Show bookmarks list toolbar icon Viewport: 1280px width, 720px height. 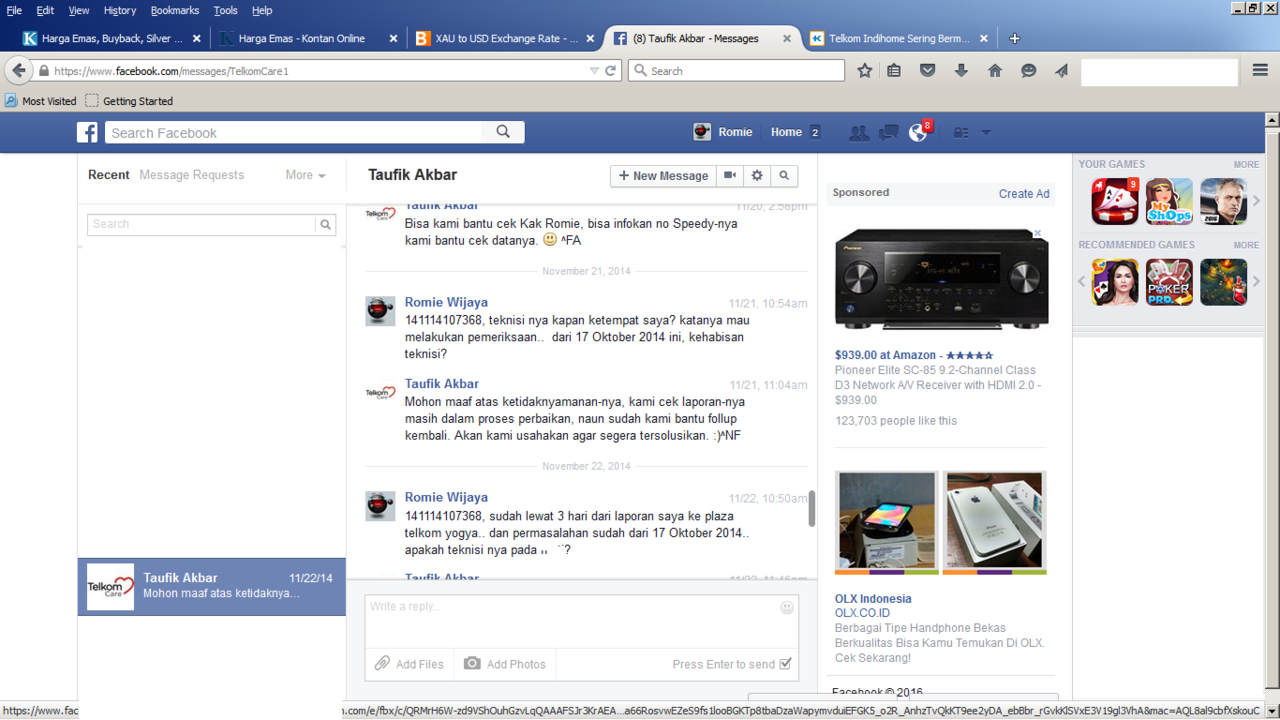(895, 71)
